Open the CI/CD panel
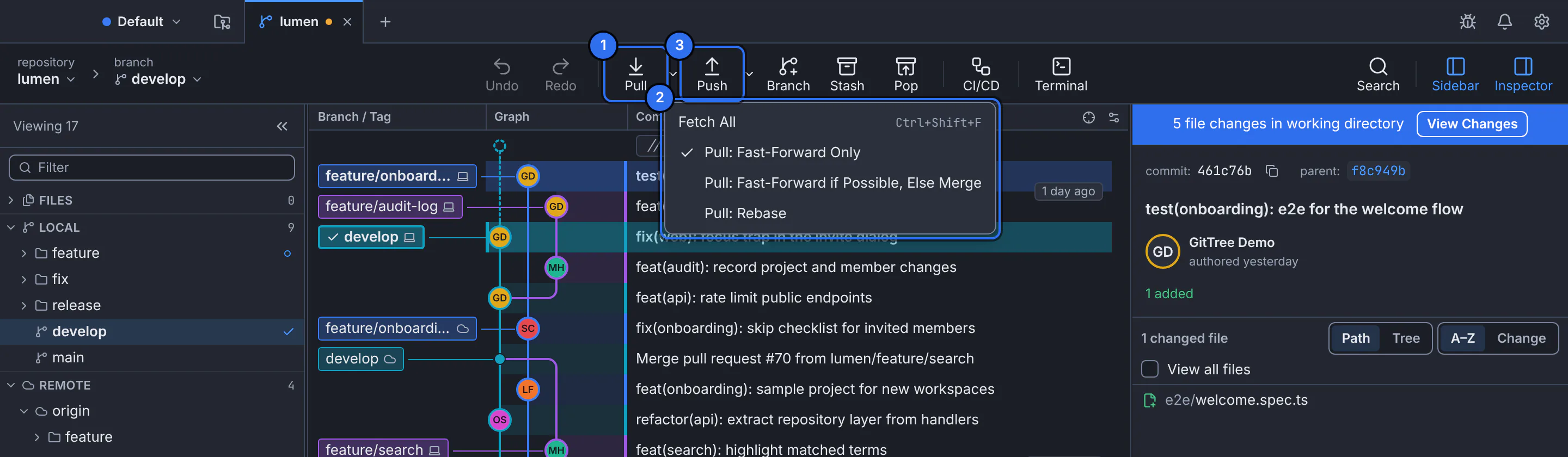This screenshot has width=1568, height=457. [x=981, y=74]
